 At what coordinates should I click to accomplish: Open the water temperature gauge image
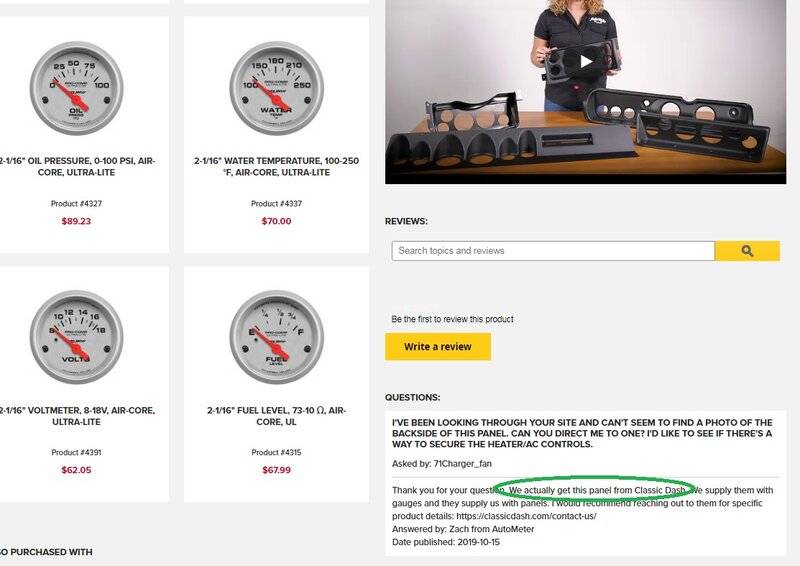277,88
